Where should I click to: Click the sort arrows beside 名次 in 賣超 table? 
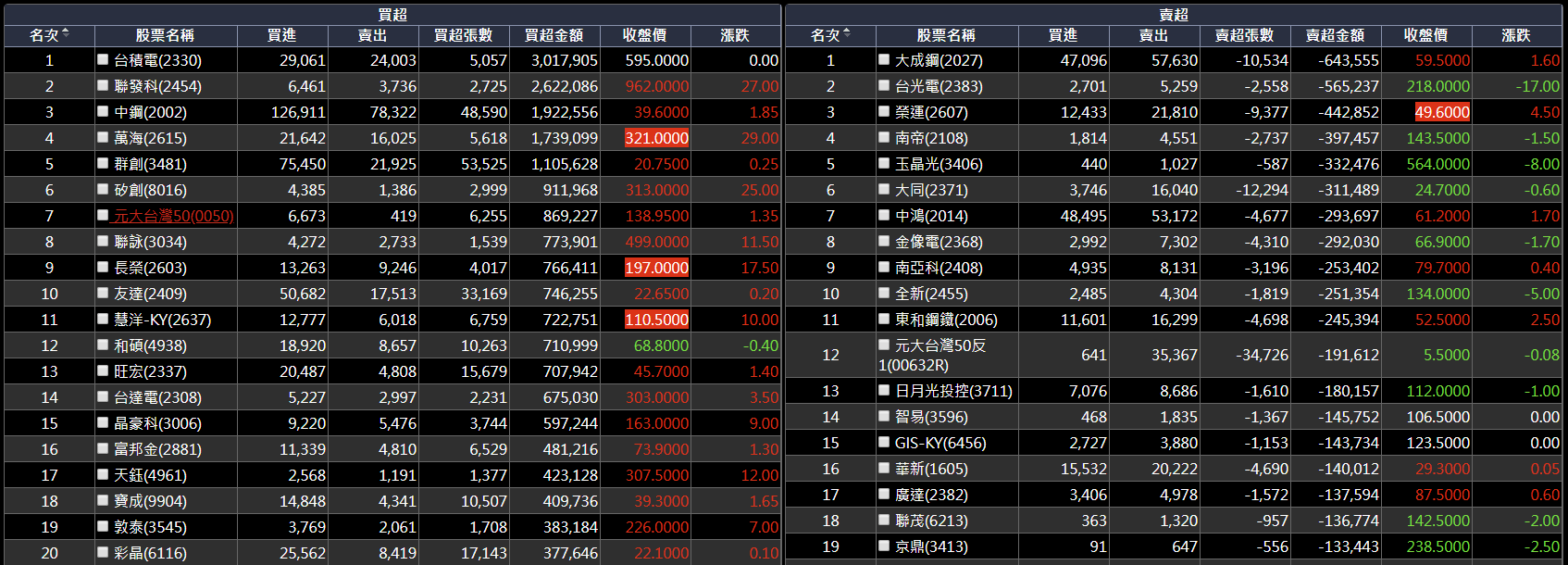[846, 34]
